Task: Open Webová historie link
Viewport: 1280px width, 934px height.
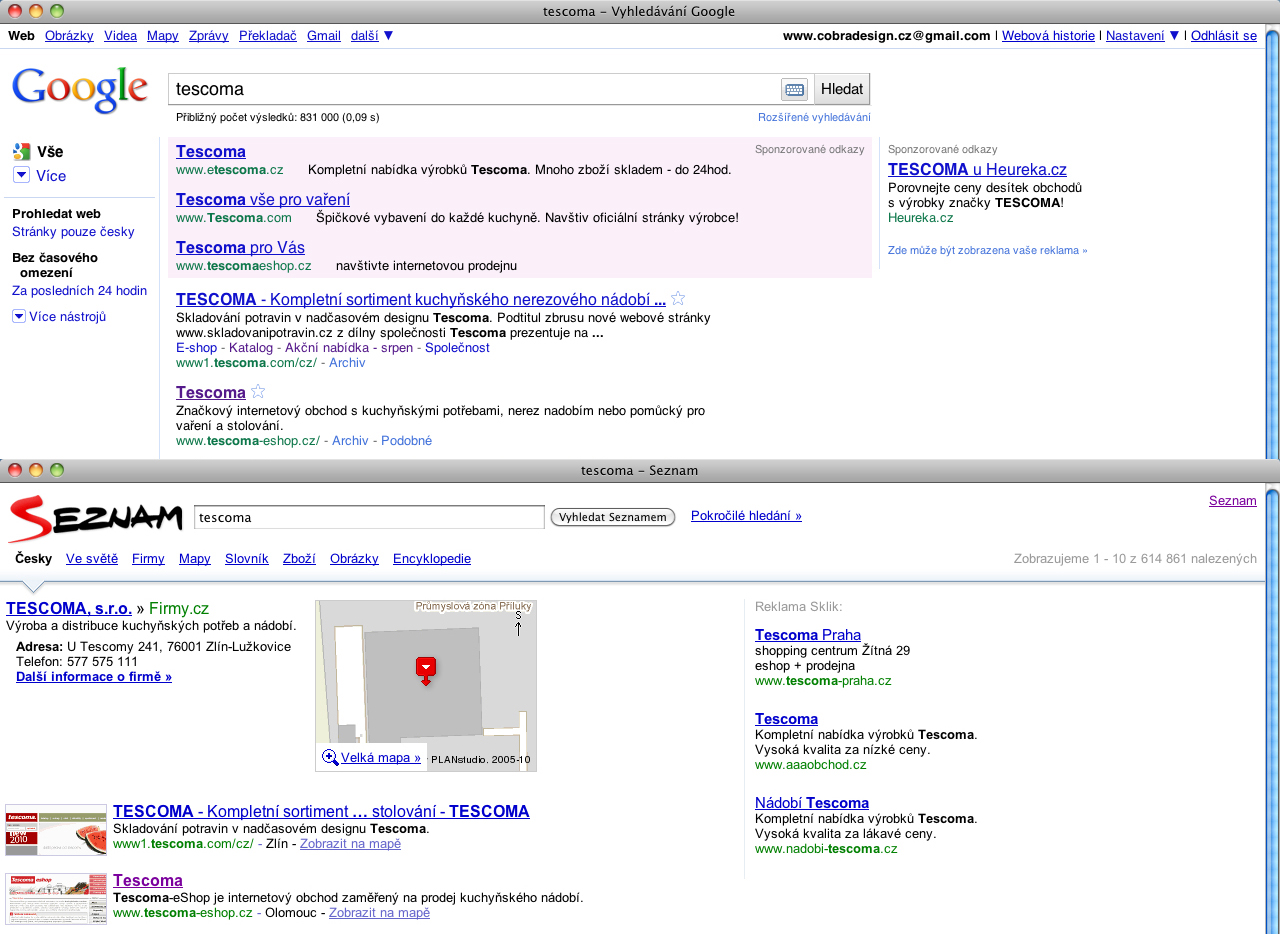Action: (x=1048, y=35)
